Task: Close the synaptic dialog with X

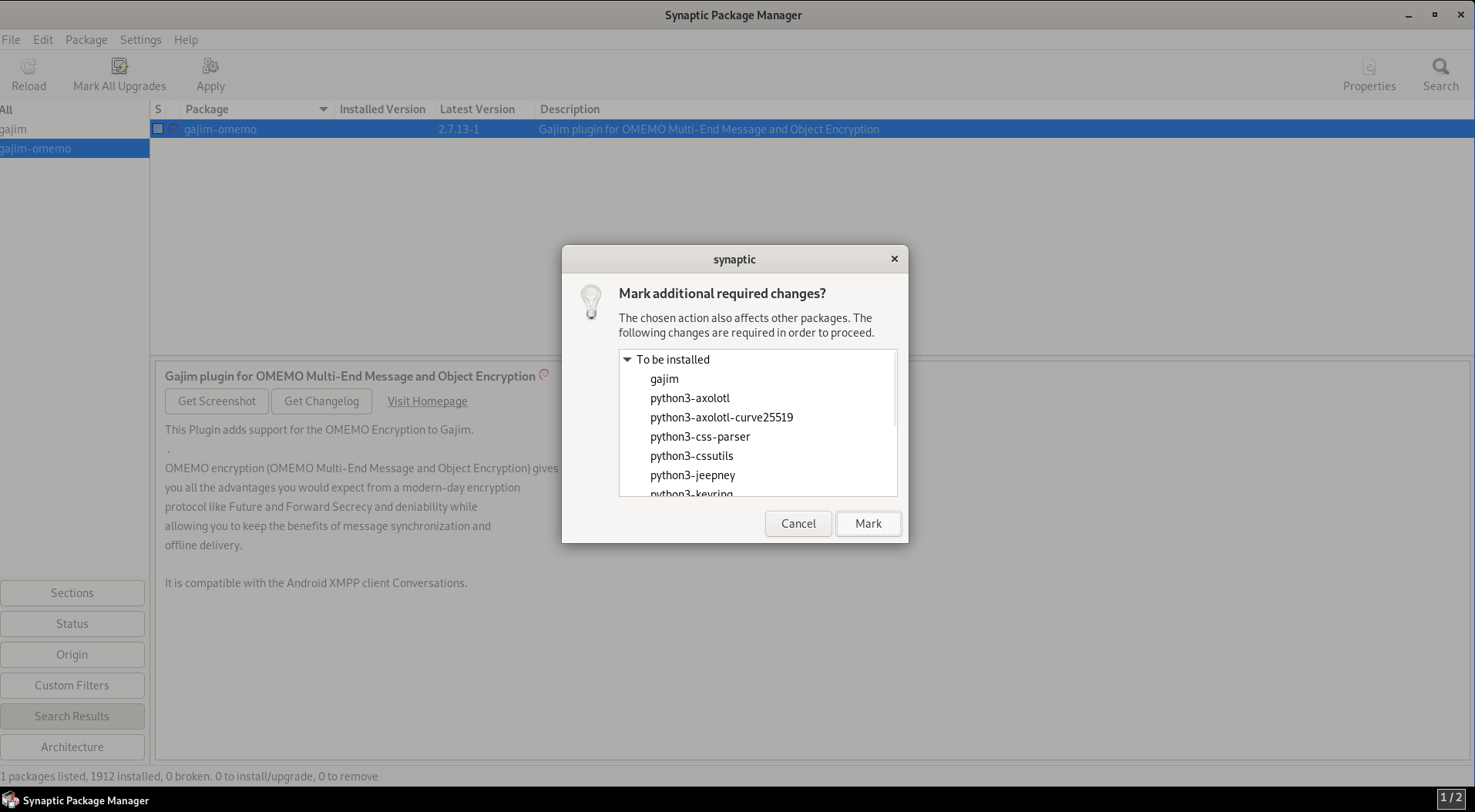Action: 894,259
